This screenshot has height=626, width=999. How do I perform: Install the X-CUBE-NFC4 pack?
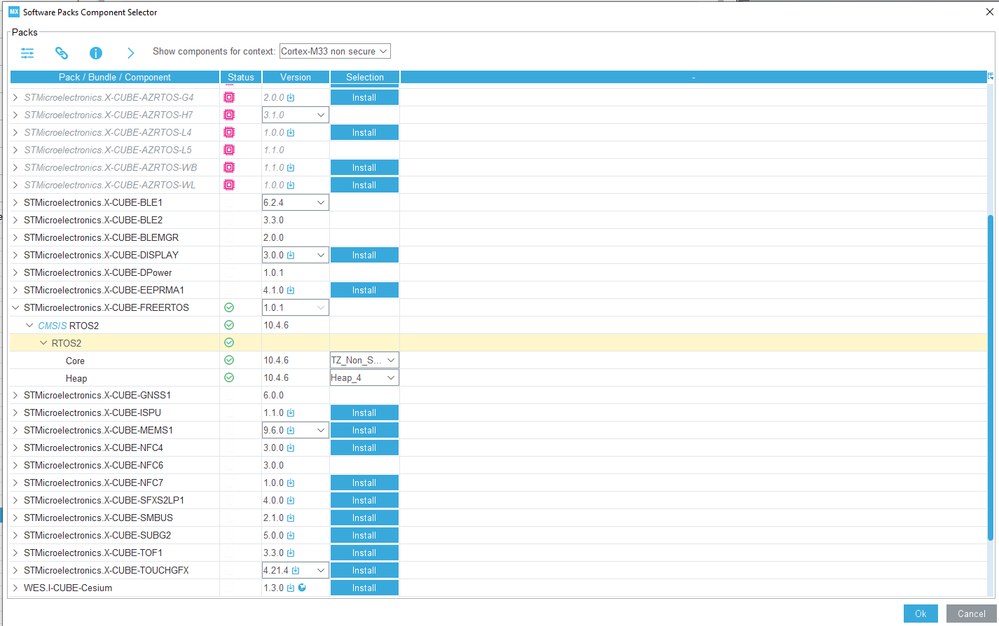(x=364, y=448)
